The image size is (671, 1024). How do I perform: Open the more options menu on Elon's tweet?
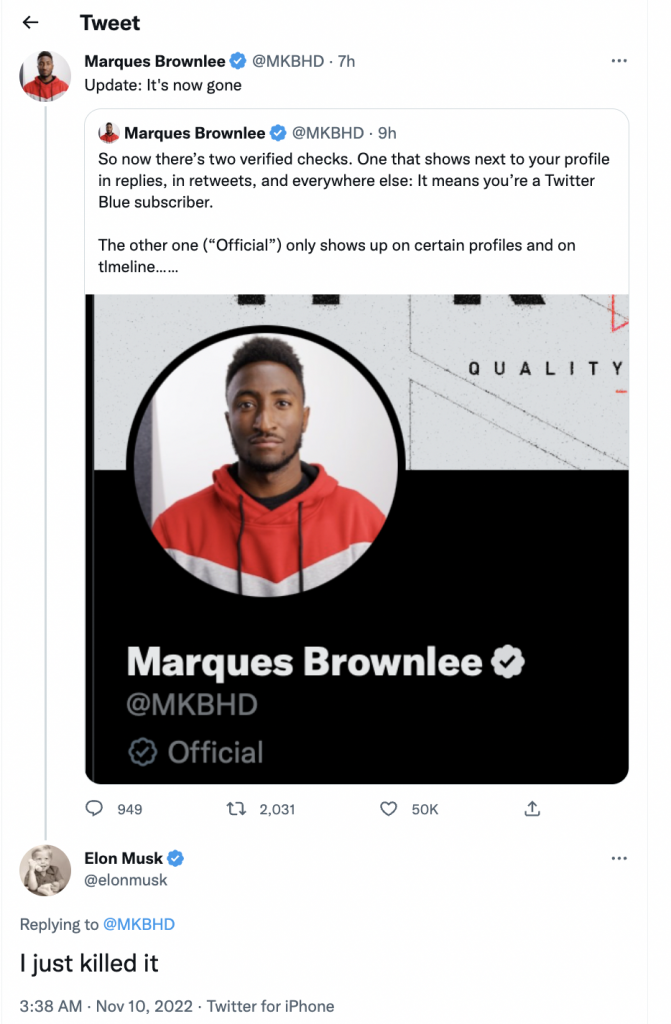pyautogui.click(x=619, y=858)
